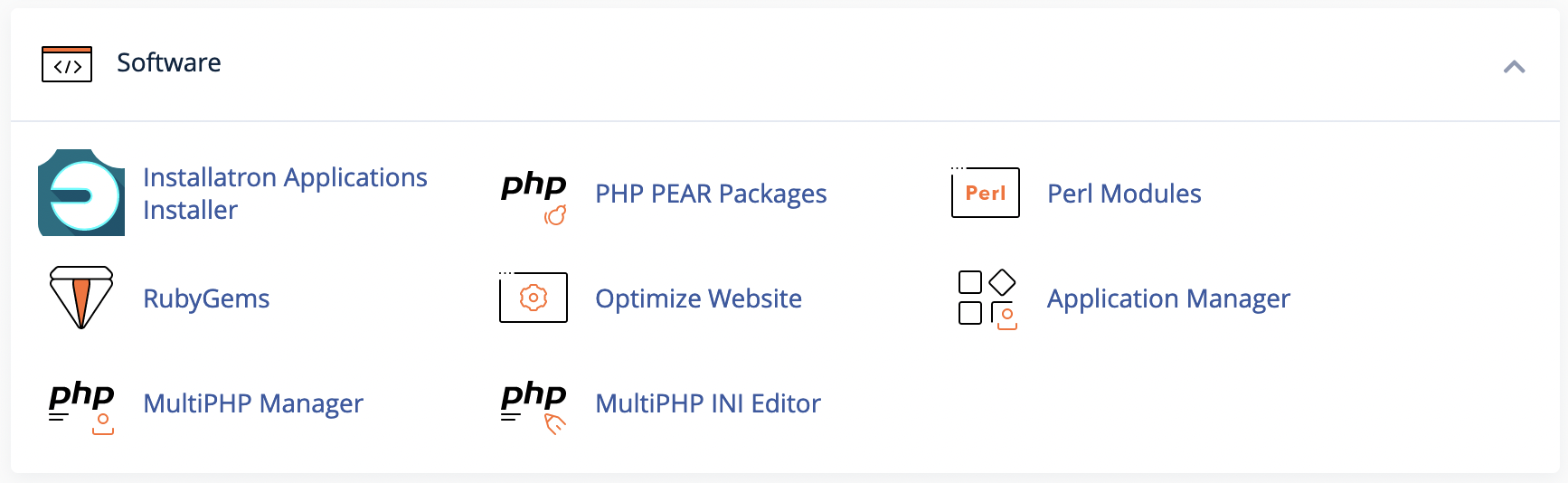Open the Optimize Website link
Viewport: 1568px width, 483px height.
[x=698, y=298]
